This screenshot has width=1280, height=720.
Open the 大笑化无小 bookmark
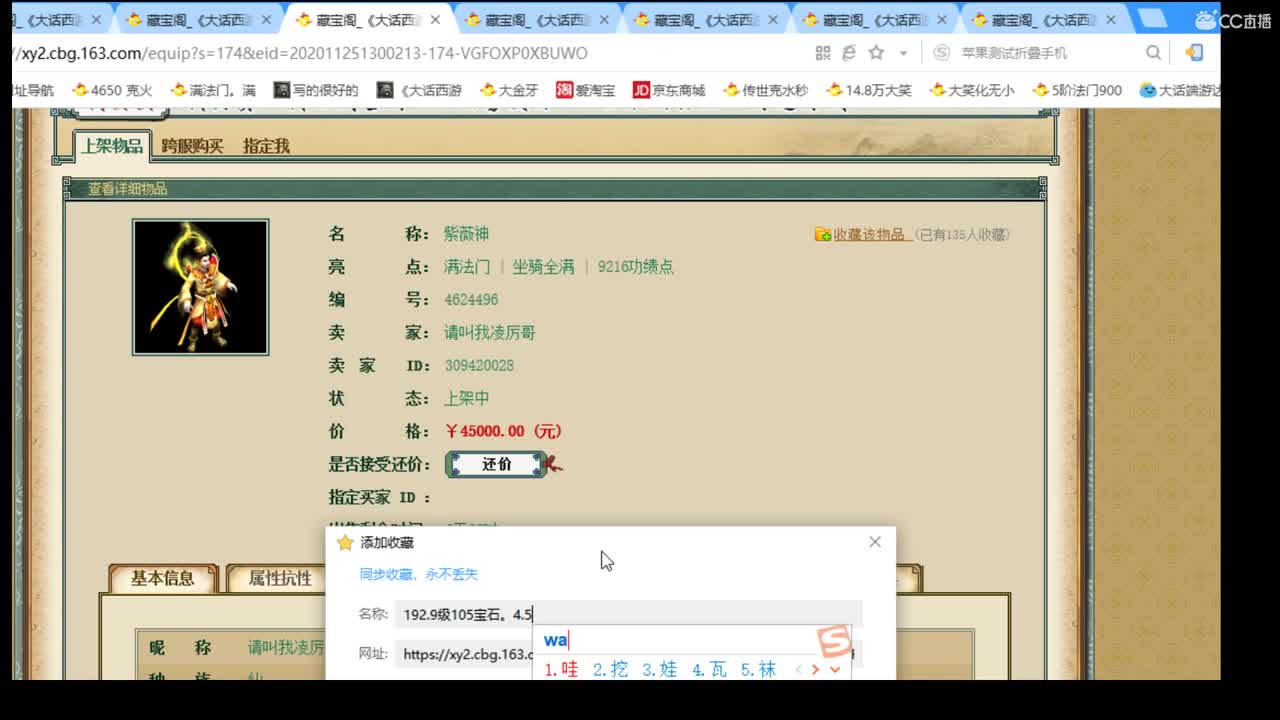[971, 90]
